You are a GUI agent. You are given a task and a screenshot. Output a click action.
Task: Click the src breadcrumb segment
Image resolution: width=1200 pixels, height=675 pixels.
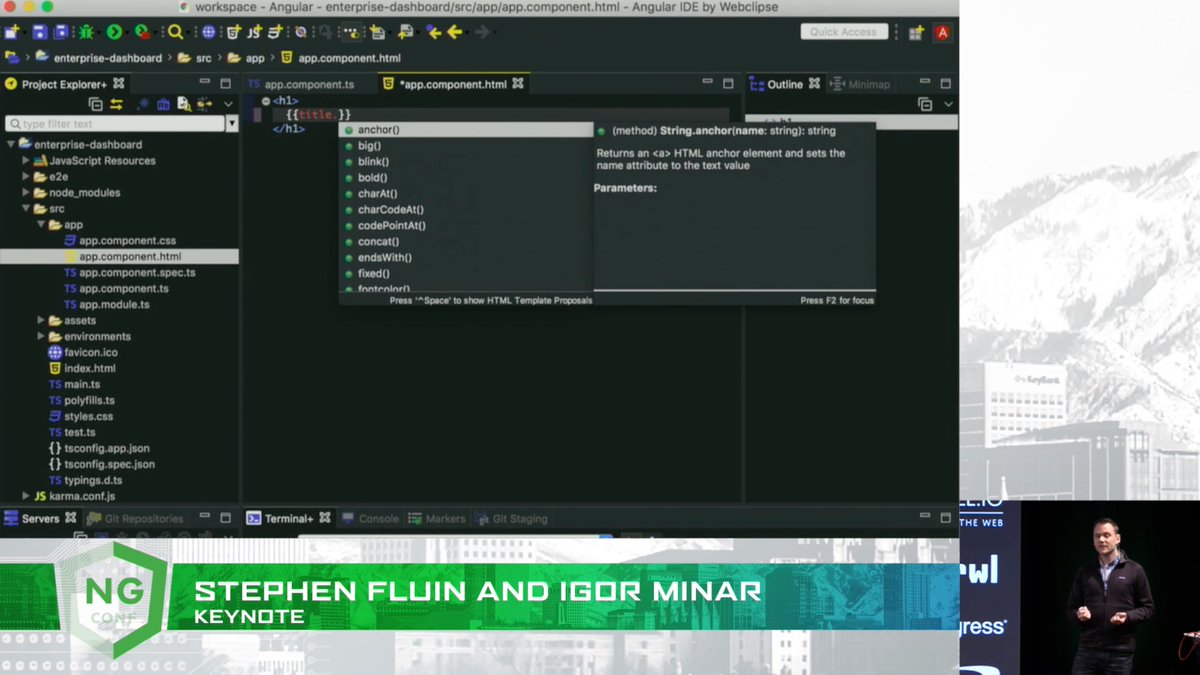(x=205, y=58)
